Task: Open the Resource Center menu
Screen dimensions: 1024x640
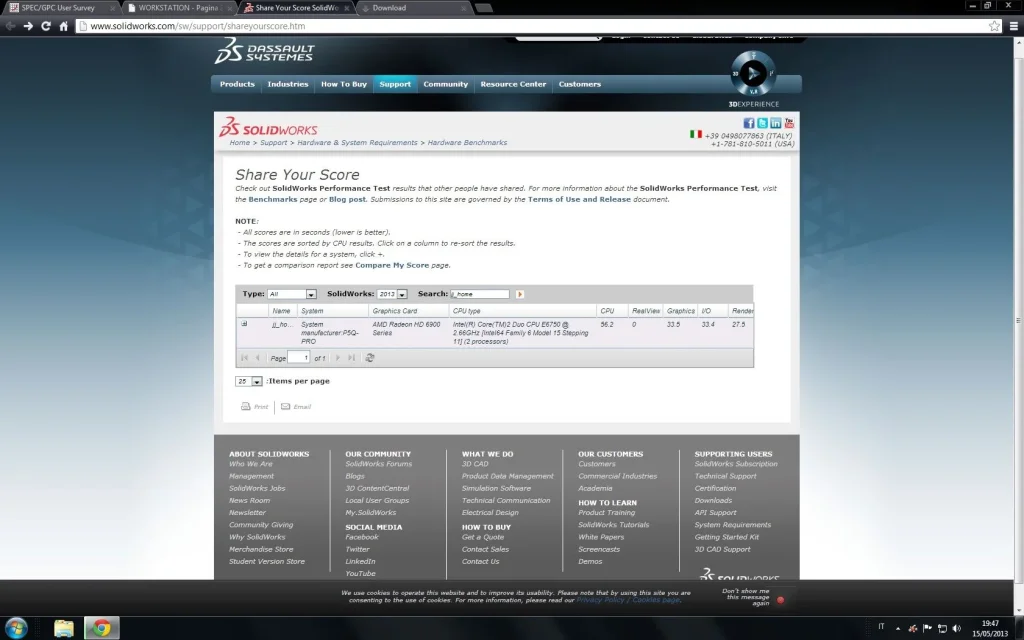Action: coord(513,84)
